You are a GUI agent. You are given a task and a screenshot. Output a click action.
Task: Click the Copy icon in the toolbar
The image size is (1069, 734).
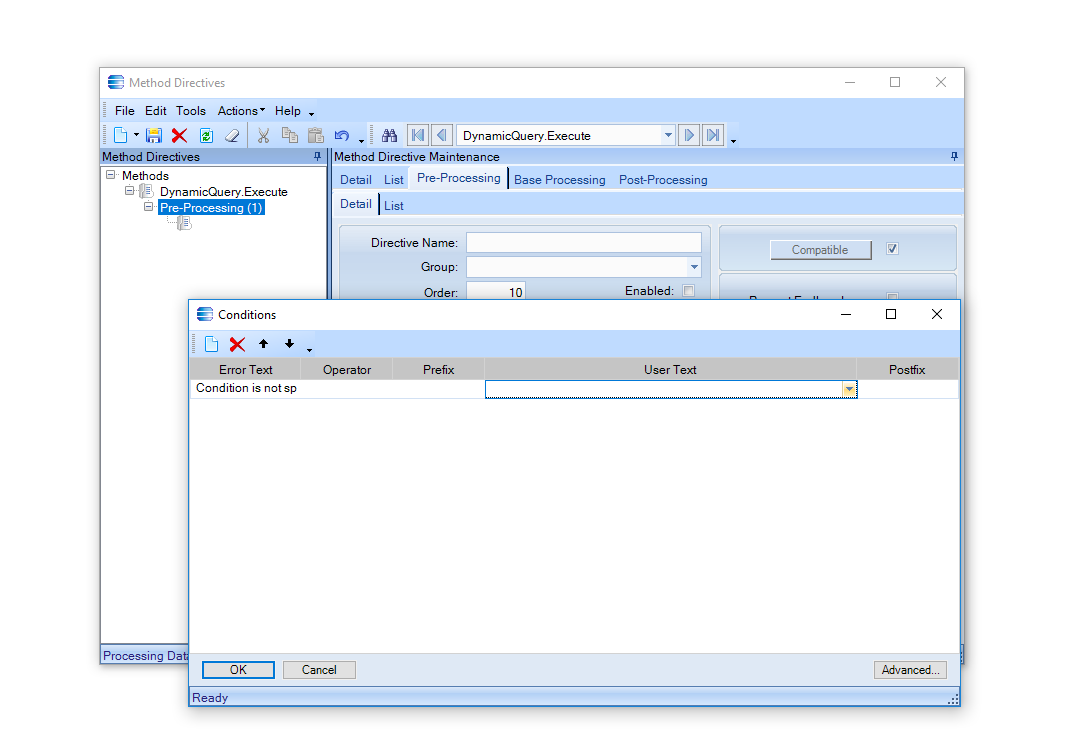coord(290,135)
